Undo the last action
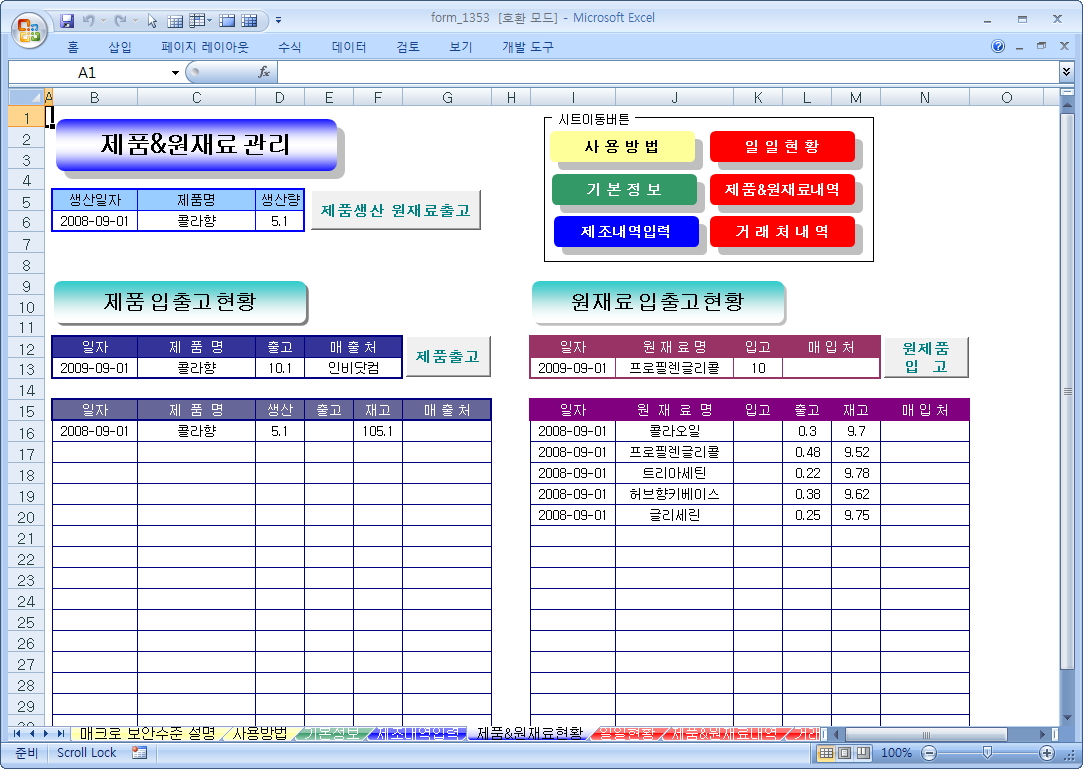The image size is (1083, 769). [89, 20]
